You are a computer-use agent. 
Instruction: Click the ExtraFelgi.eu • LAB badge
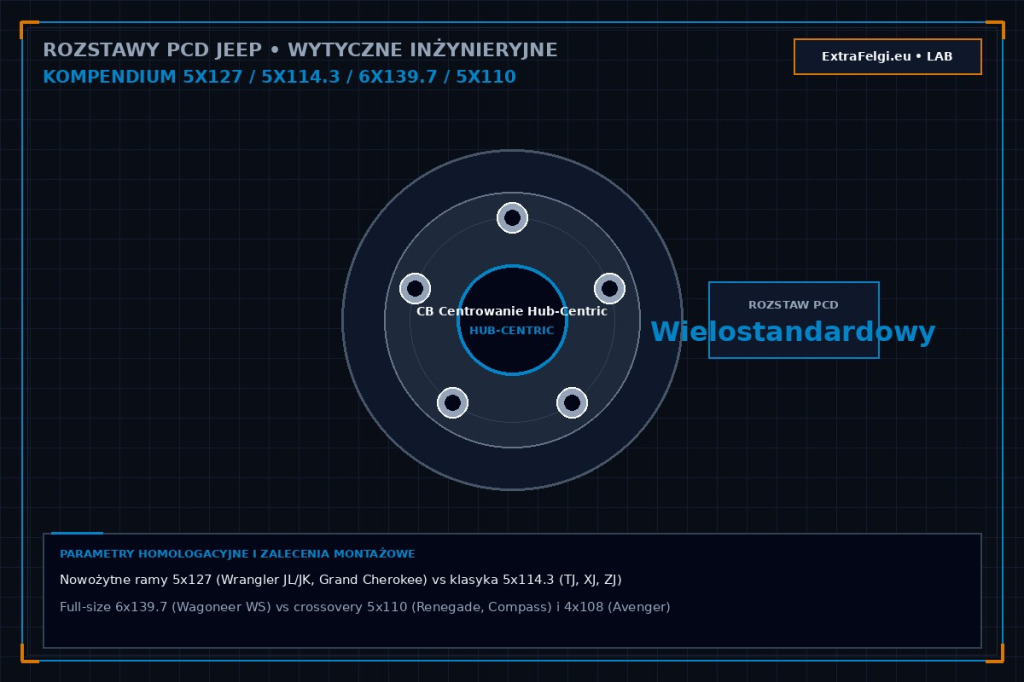point(888,56)
